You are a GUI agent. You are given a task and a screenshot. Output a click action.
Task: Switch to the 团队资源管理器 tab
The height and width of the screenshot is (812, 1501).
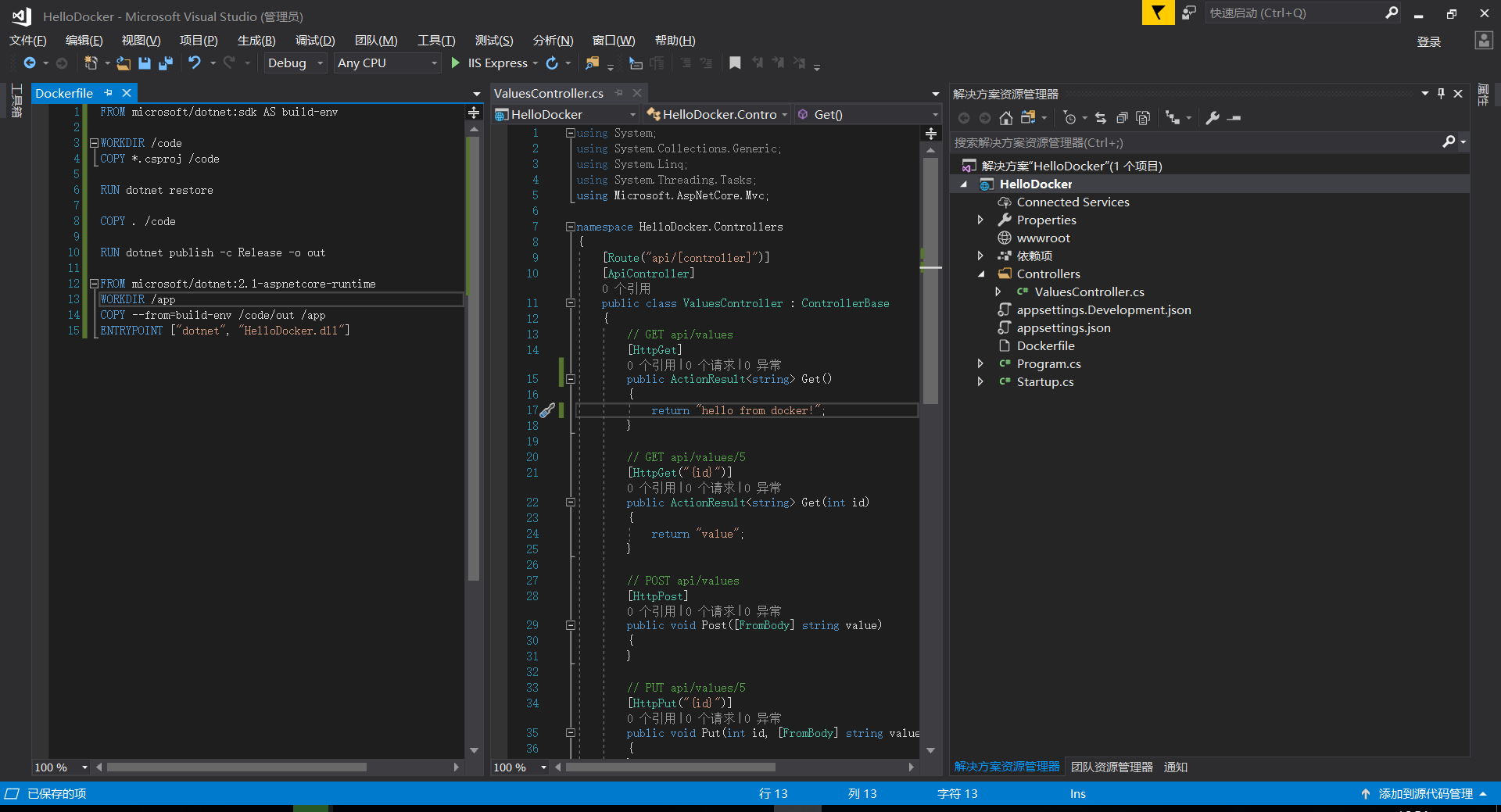click(x=1112, y=767)
